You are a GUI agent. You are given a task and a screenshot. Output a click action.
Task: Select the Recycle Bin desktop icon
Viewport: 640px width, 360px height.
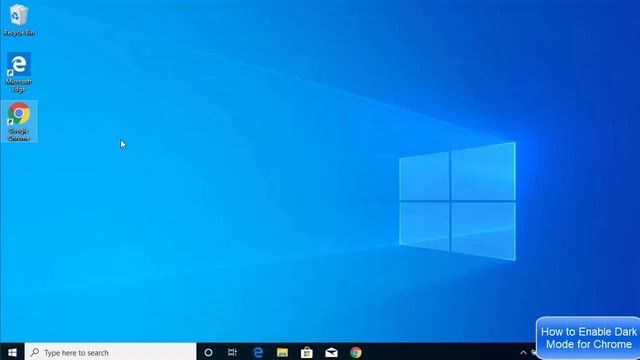point(19,20)
